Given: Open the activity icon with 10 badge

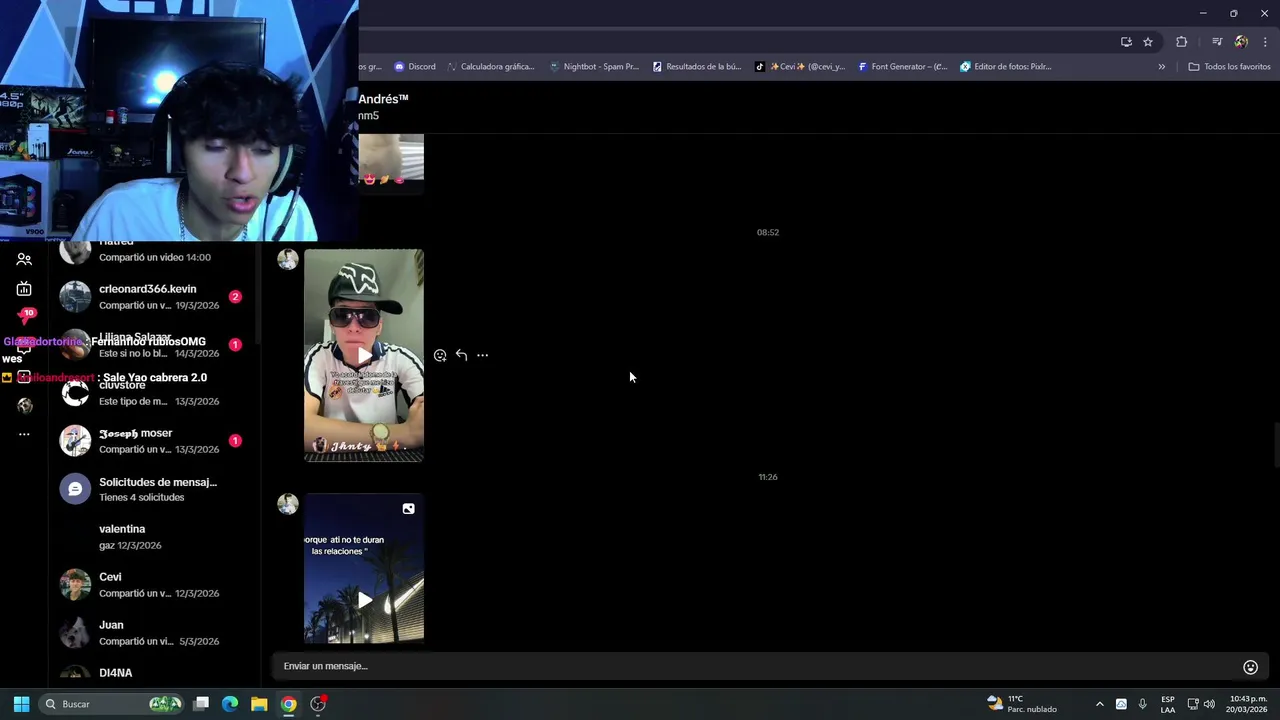Looking at the screenshot, I should (26, 317).
